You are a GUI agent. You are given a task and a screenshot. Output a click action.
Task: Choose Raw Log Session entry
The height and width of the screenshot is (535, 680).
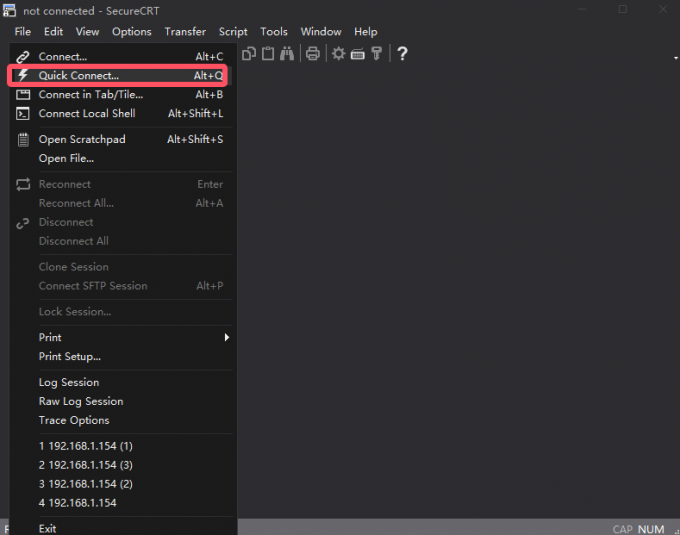coord(121,401)
